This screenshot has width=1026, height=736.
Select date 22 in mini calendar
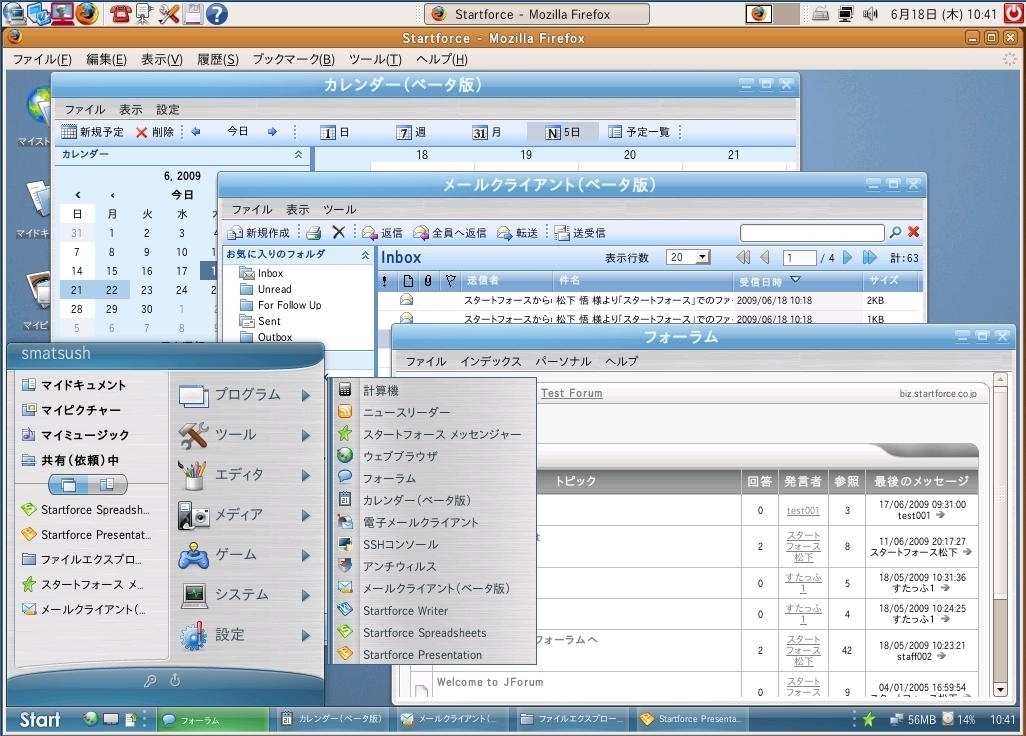pos(112,289)
